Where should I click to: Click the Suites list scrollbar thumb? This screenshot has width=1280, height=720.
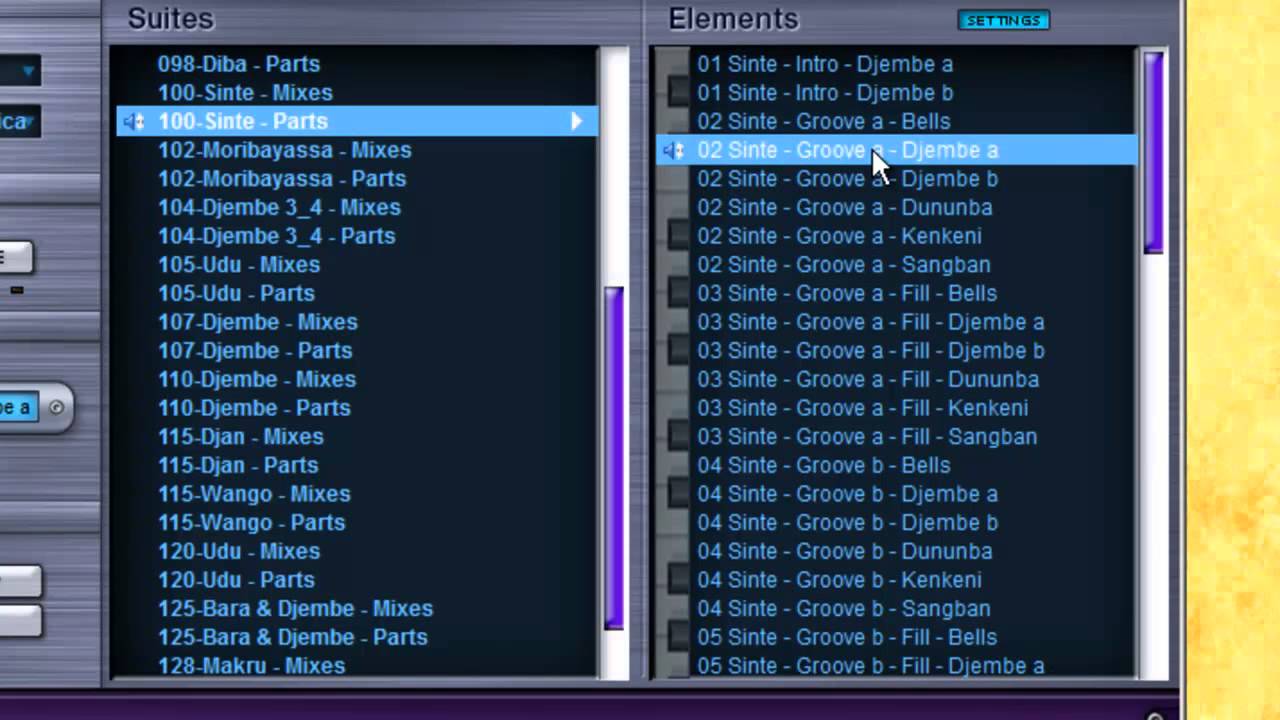click(x=614, y=458)
